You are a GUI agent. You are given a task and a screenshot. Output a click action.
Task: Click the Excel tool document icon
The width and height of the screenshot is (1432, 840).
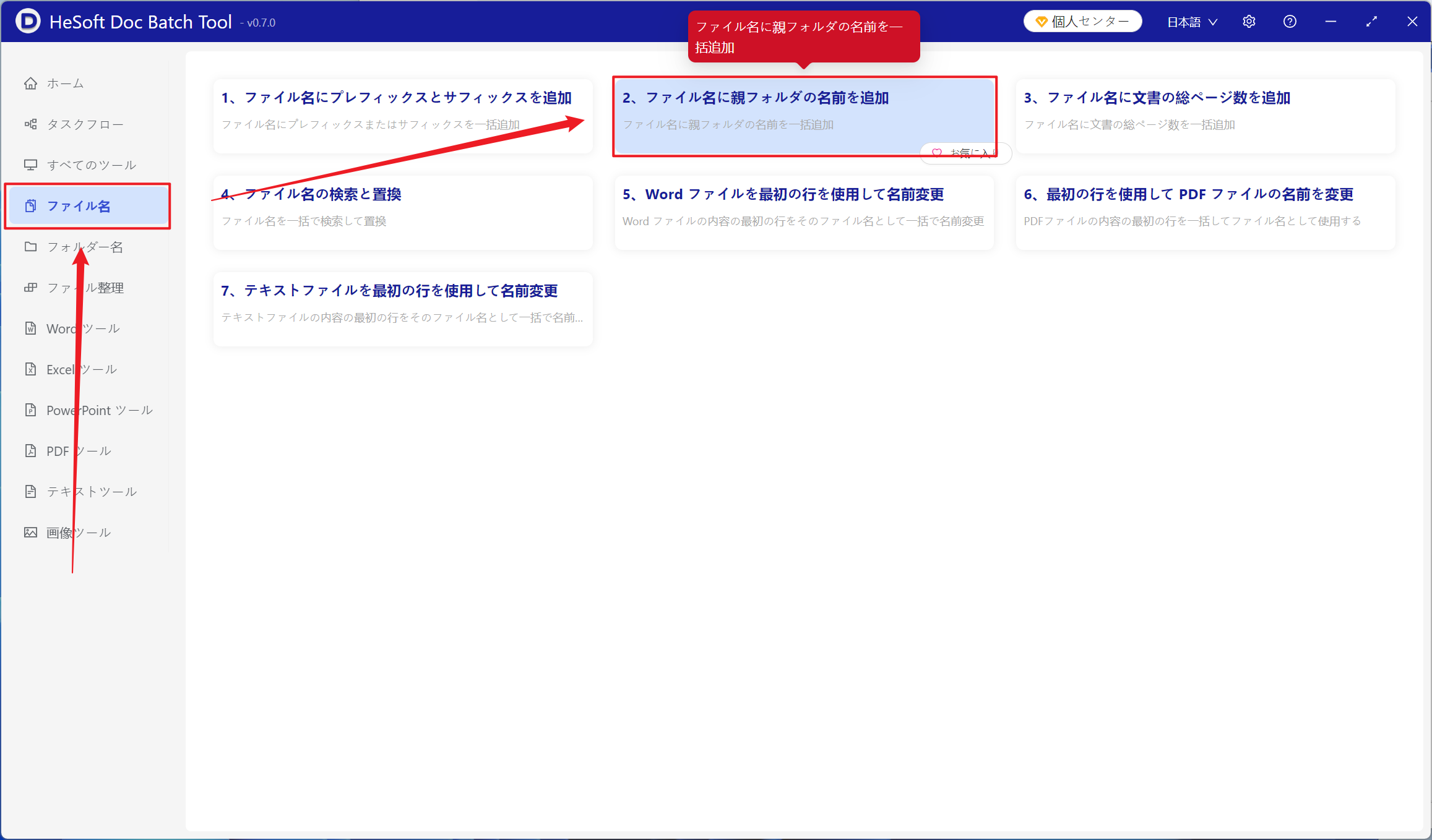(x=30, y=369)
